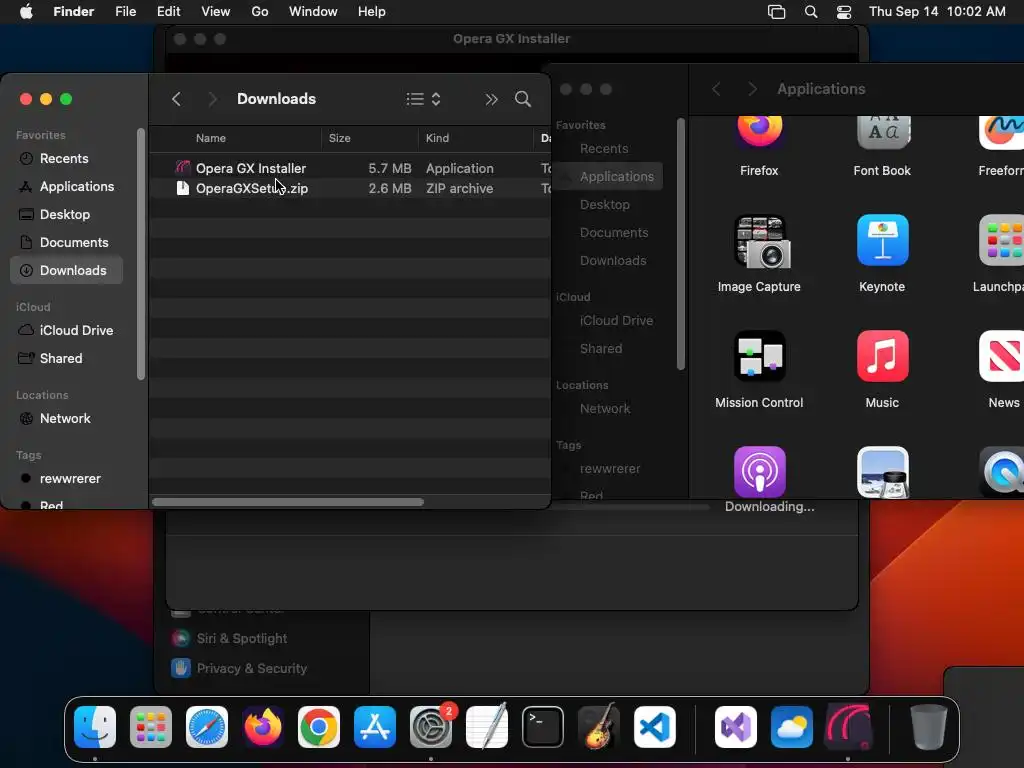1024x768 pixels.
Task: Select the Opera GX Installer file row
Action: click(x=350, y=168)
